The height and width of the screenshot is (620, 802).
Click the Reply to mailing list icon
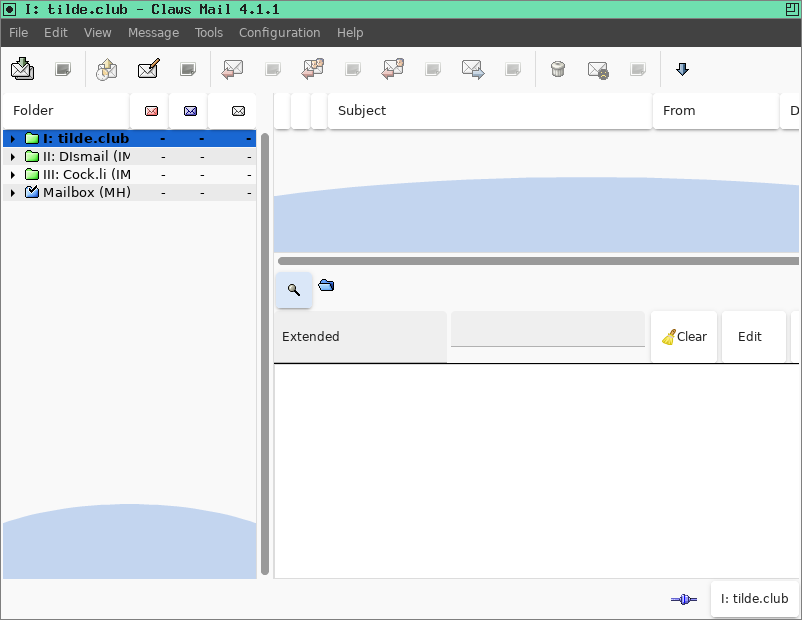coord(392,69)
